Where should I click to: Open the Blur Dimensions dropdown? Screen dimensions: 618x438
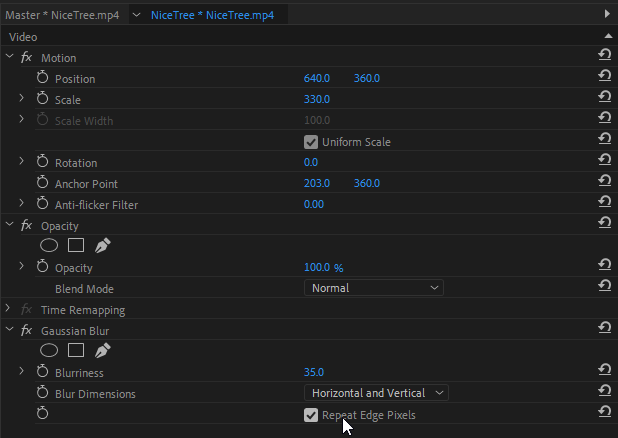376,393
